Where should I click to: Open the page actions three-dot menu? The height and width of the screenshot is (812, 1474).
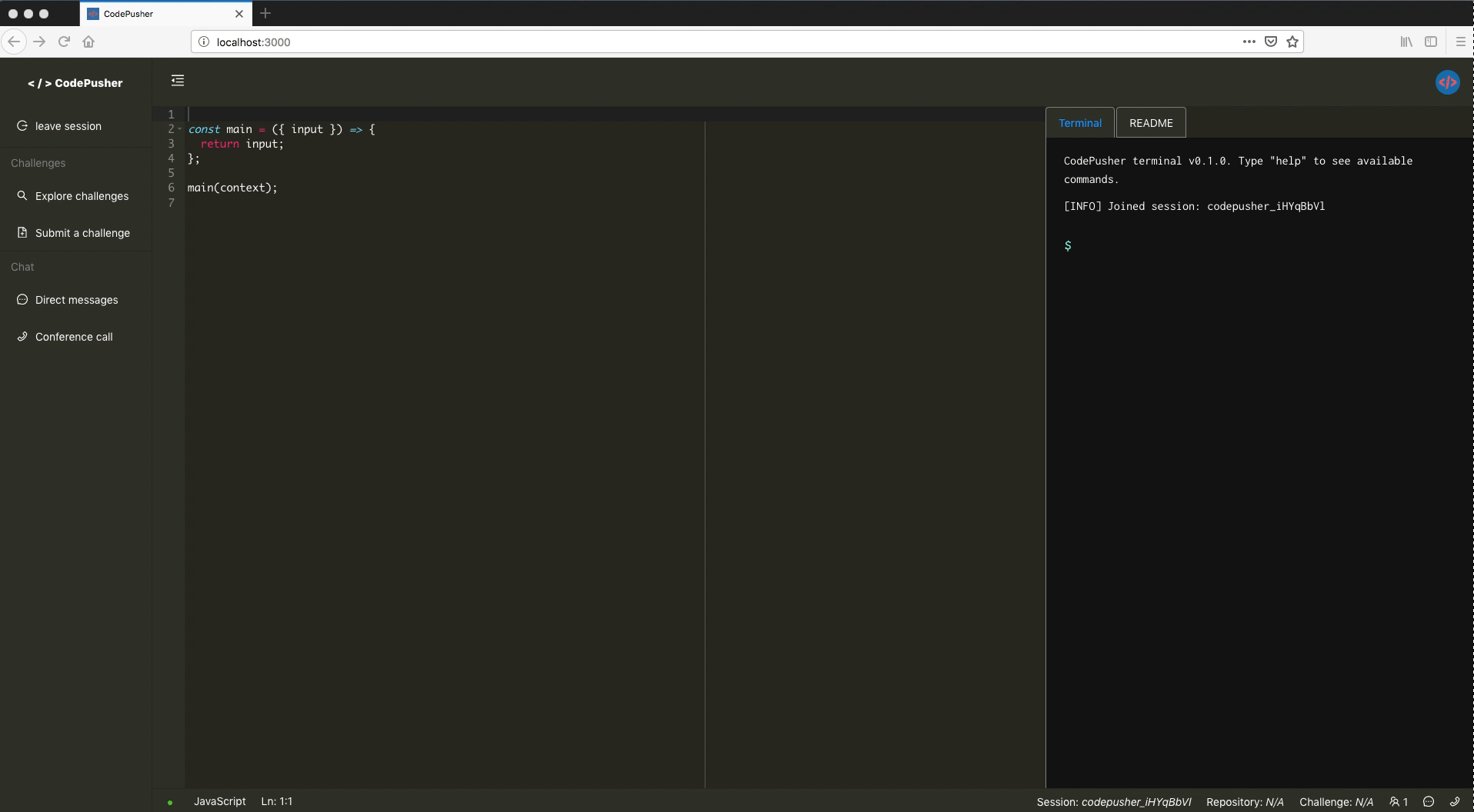1249,42
